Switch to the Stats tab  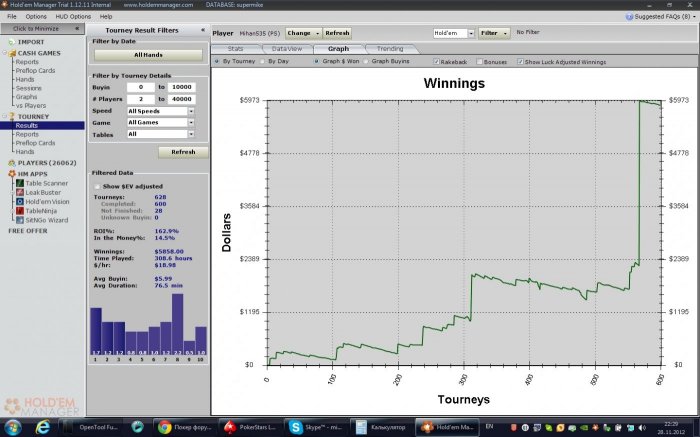click(235, 49)
